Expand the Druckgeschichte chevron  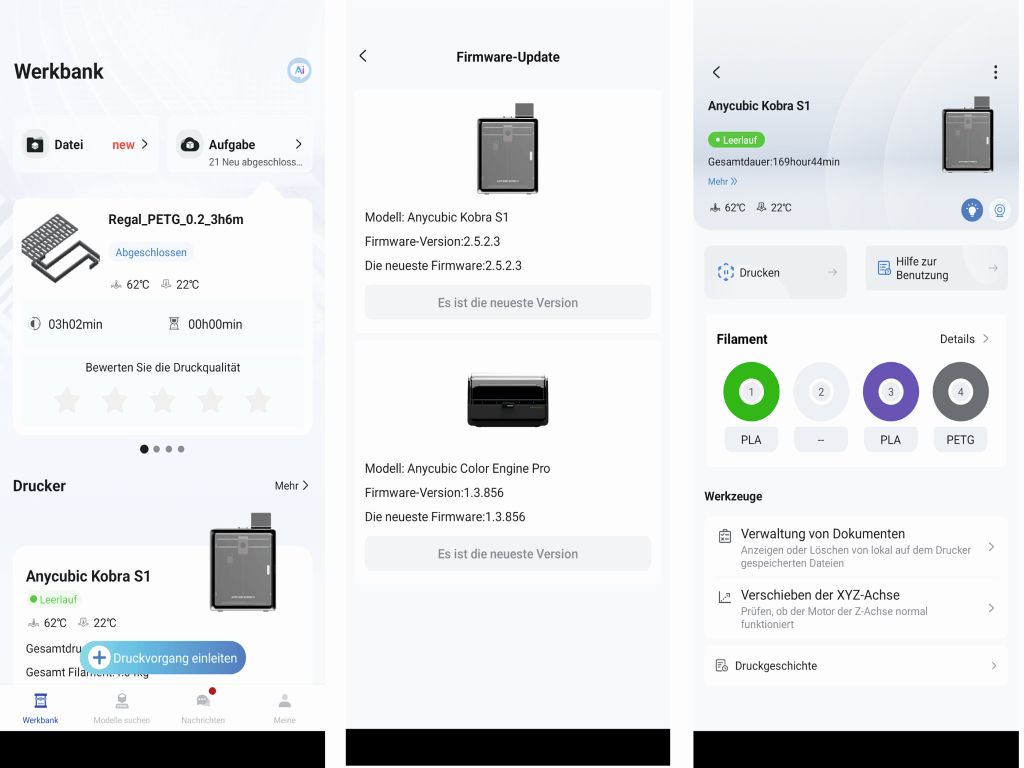(x=993, y=665)
